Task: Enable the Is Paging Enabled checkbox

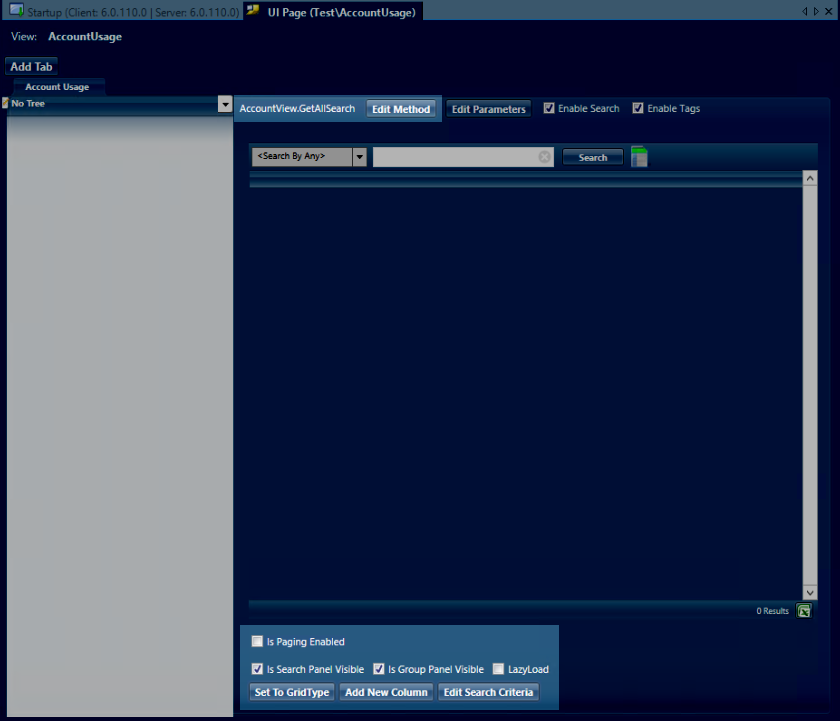Action: pyautogui.click(x=258, y=642)
